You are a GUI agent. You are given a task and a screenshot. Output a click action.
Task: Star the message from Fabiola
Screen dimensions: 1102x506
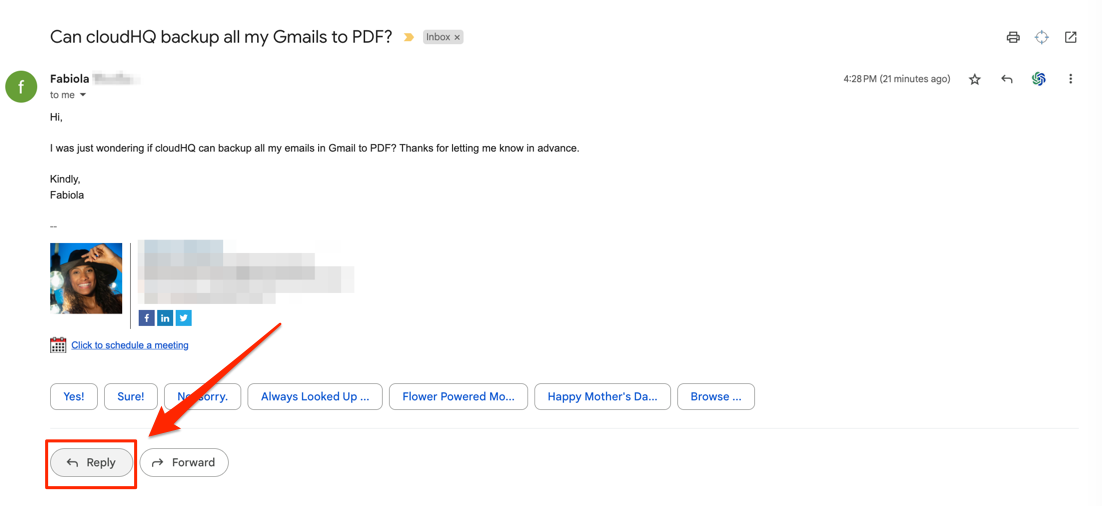point(975,79)
